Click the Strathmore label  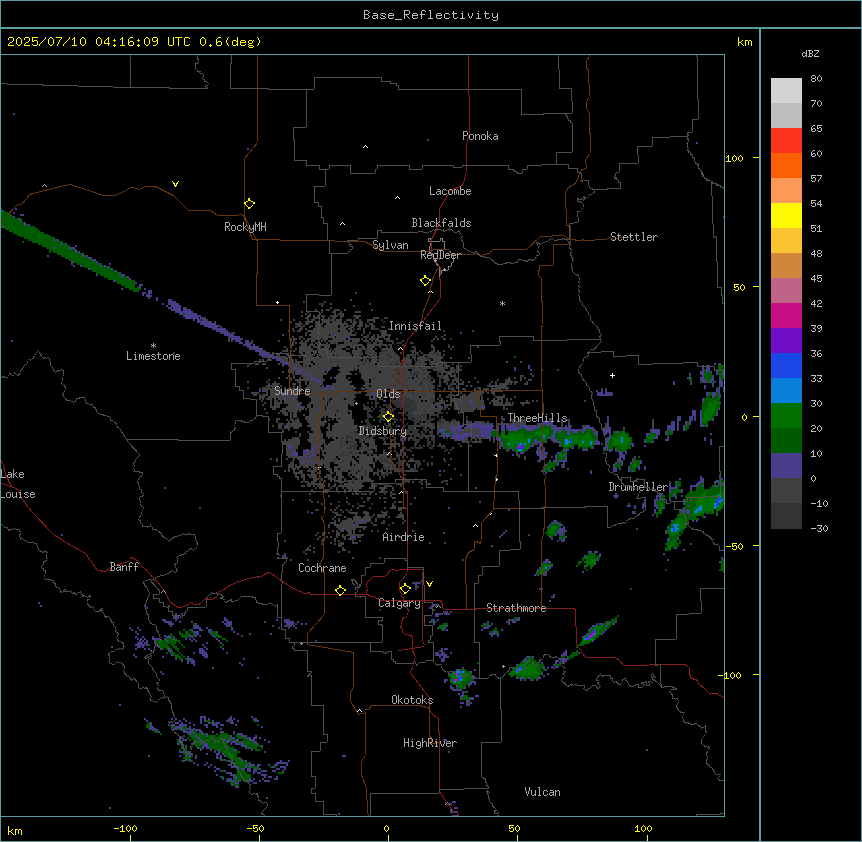516,608
